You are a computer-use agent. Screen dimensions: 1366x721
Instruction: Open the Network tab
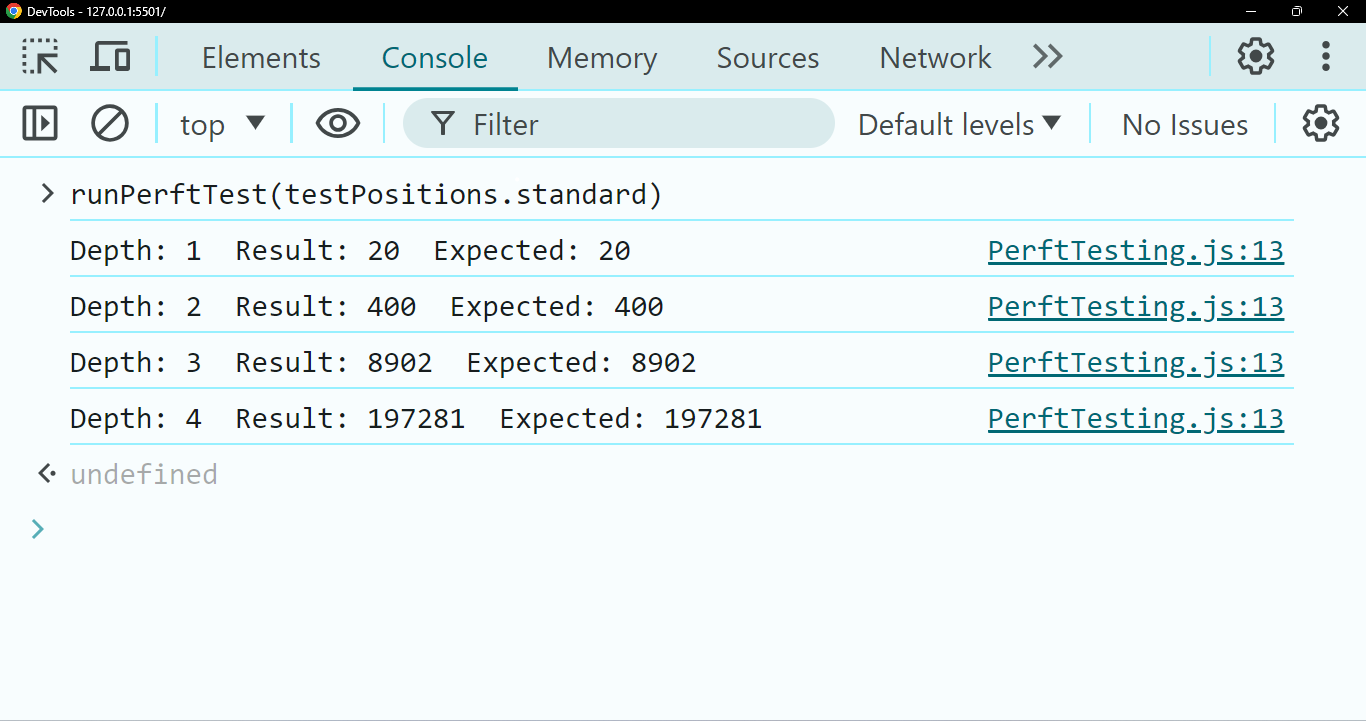click(x=935, y=58)
